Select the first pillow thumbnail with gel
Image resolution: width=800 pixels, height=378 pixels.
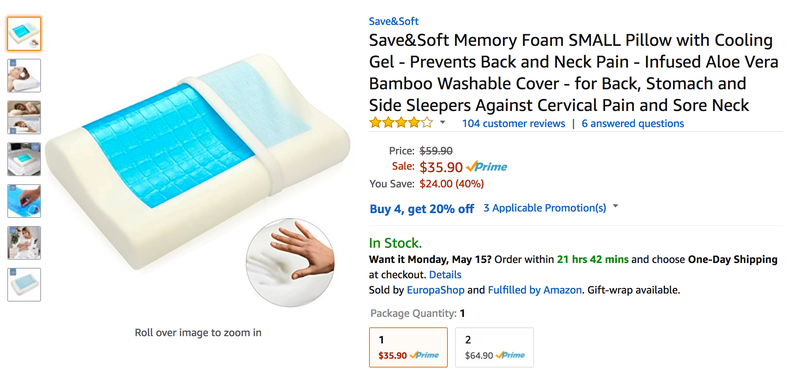coord(24,34)
